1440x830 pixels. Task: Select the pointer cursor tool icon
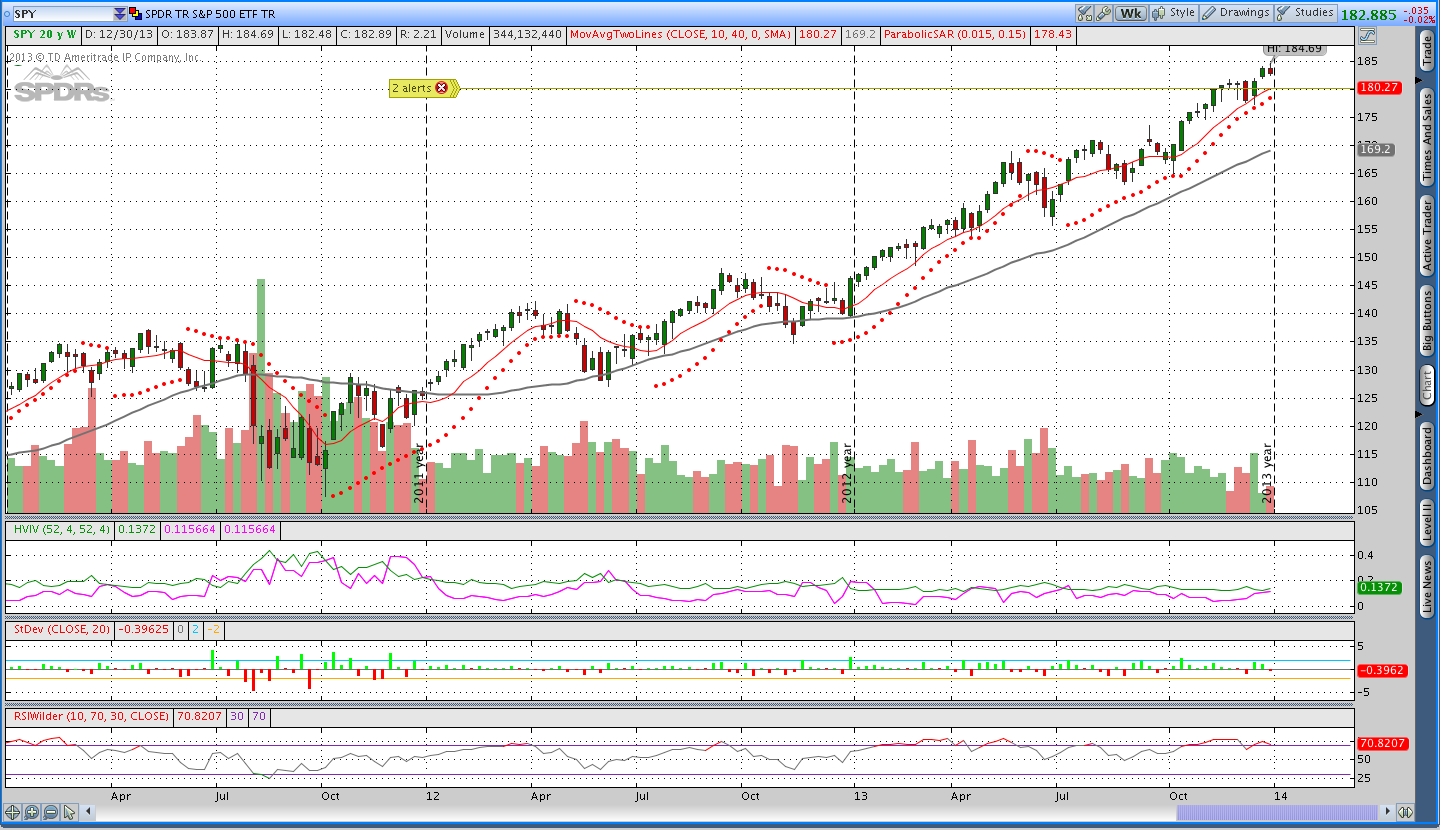(71, 812)
